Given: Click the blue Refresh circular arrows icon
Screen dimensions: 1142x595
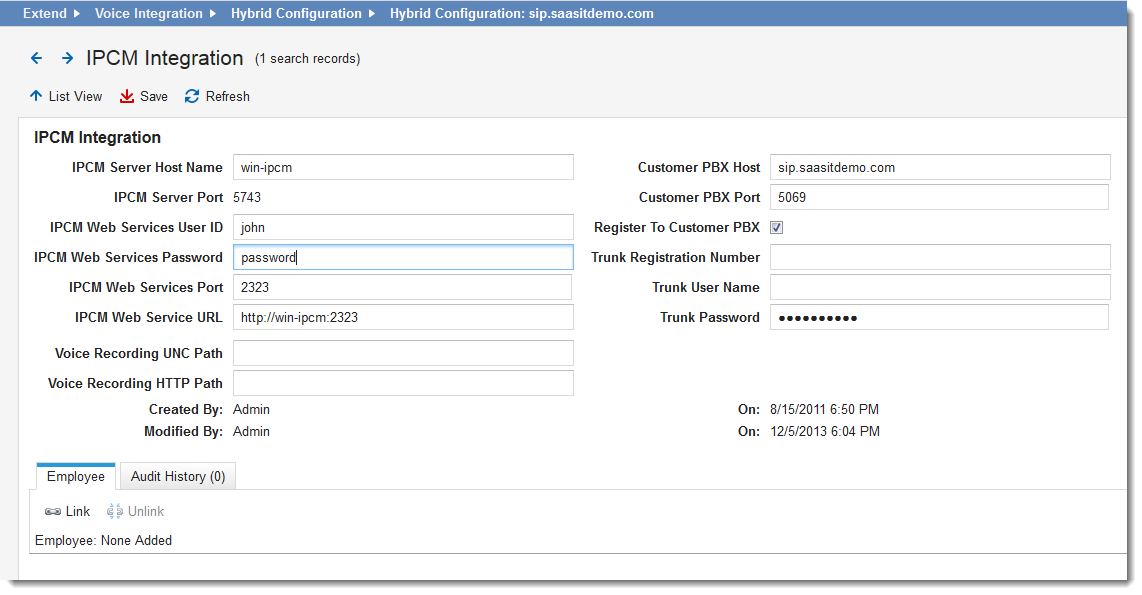Looking at the screenshot, I should point(190,96).
